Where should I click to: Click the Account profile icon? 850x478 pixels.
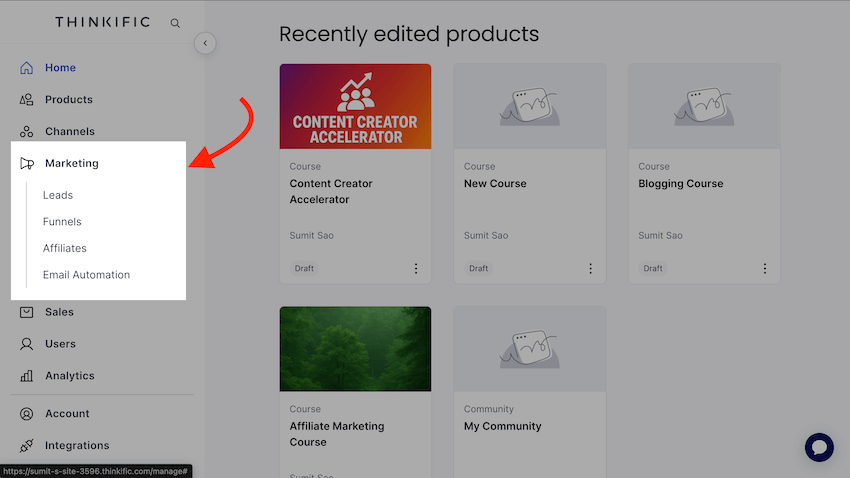[x=27, y=414]
